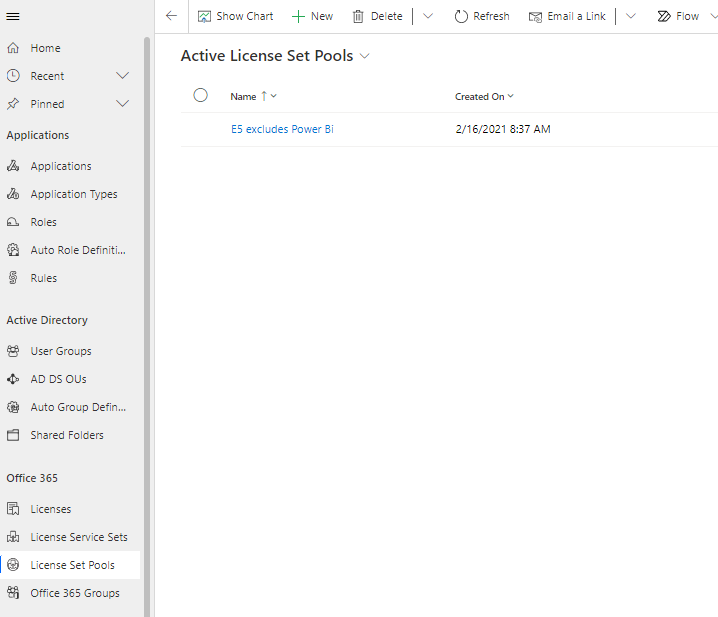The height and width of the screenshot is (617, 718).
Task: Open the E5 excludes Power Bi record
Action: [282, 129]
